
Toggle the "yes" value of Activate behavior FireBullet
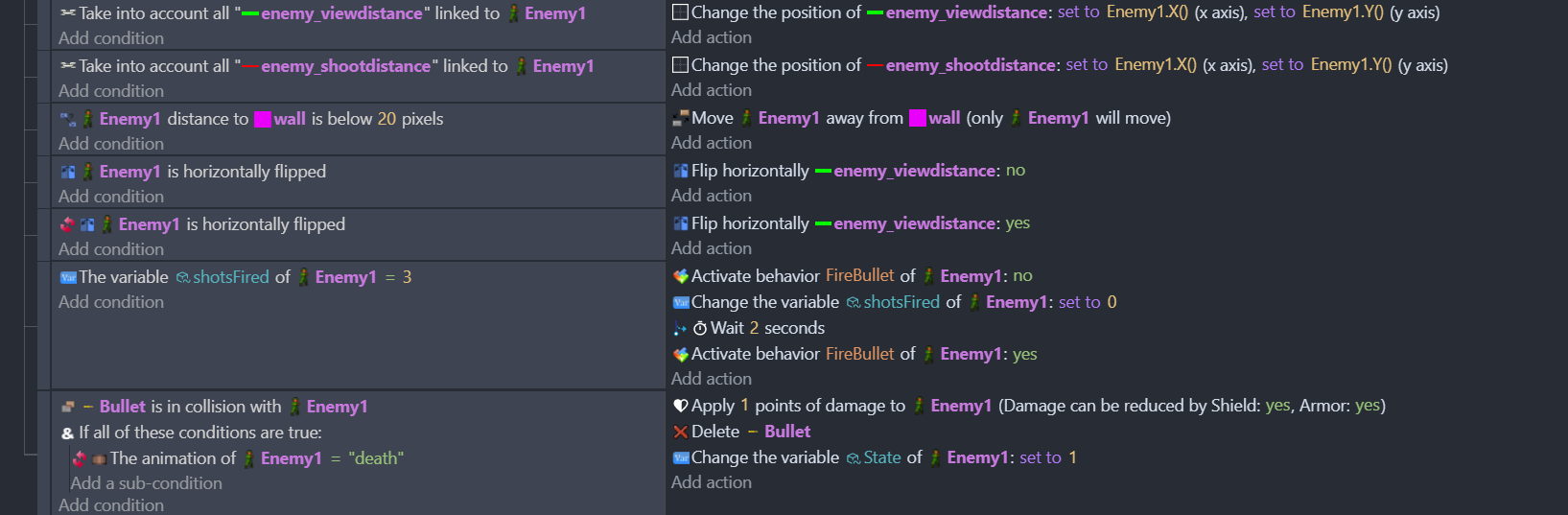coord(1024,354)
